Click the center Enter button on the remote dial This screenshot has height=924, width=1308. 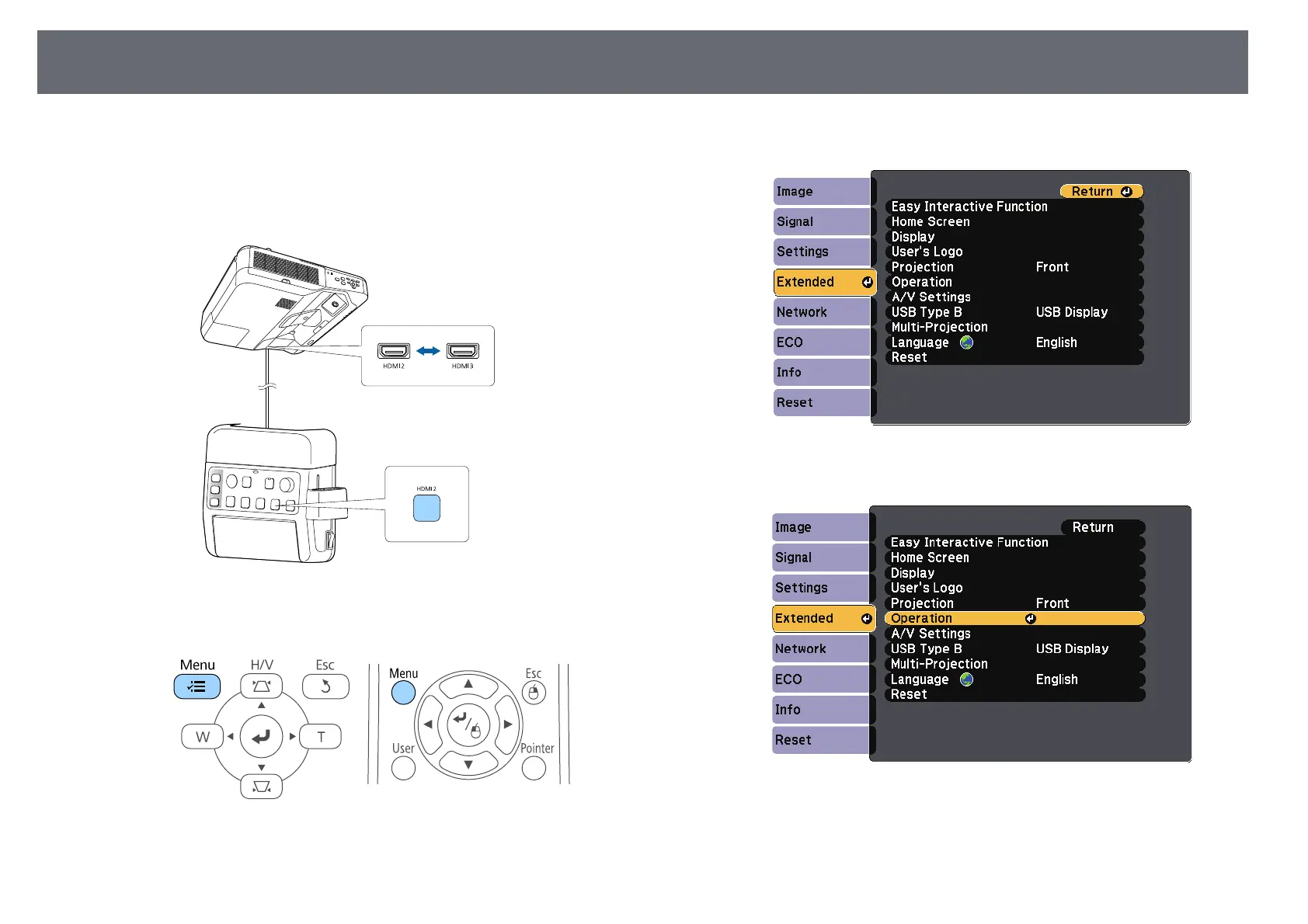click(468, 724)
